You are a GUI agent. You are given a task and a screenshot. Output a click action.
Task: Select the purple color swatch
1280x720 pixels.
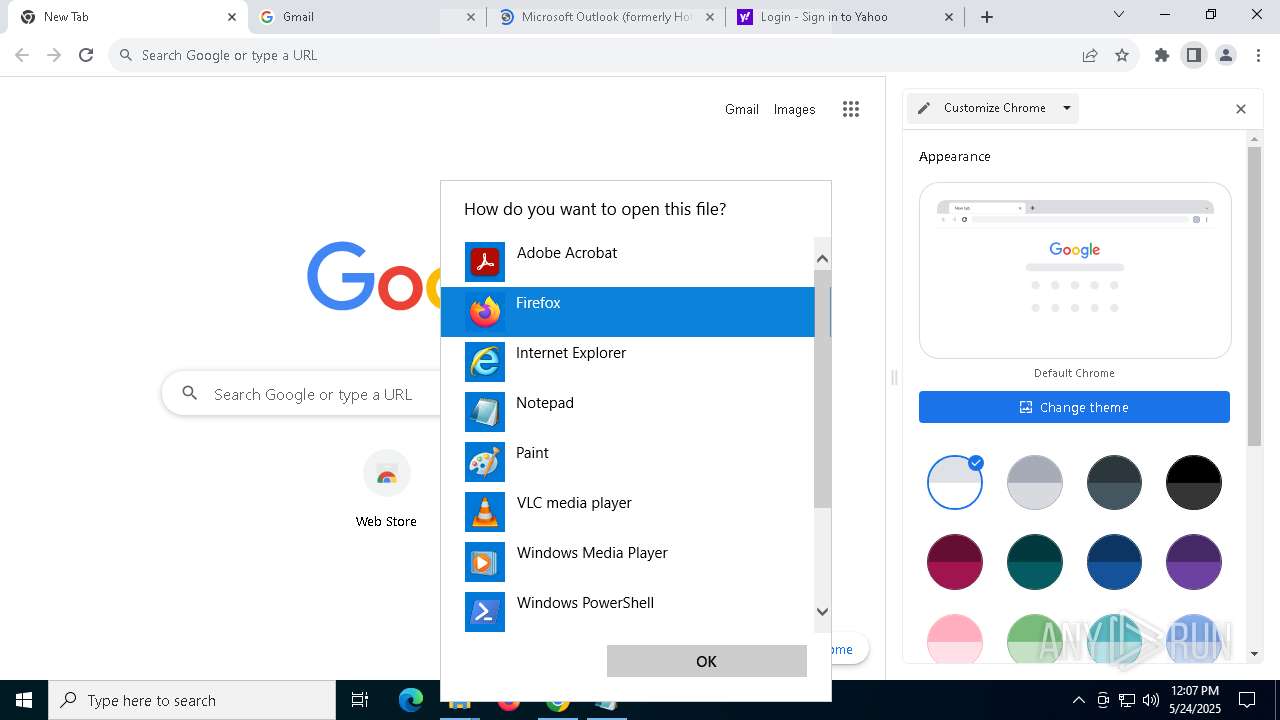point(1194,562)
